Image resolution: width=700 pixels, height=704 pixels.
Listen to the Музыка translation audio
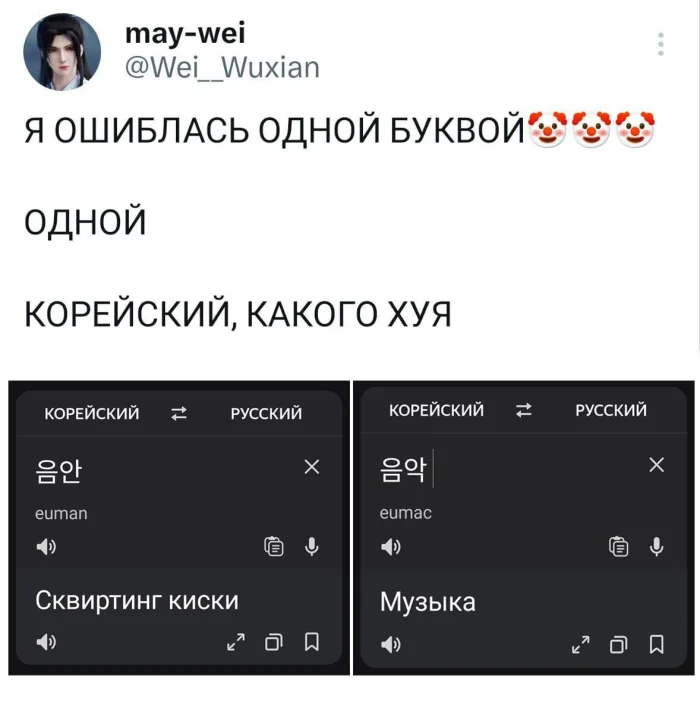pyautogui.click(x=391, y=645)
